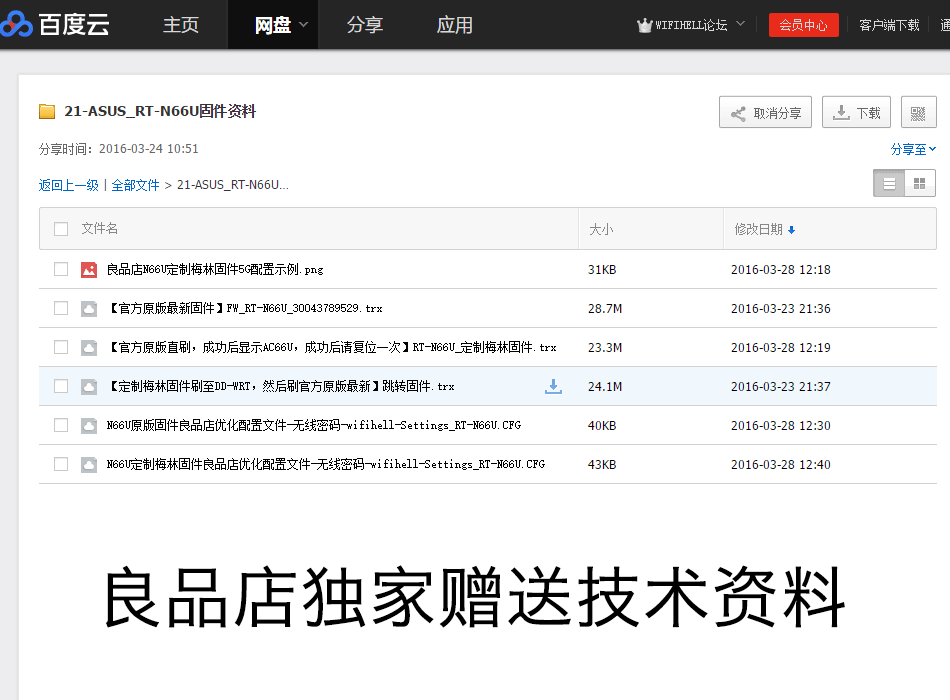The width and height of the screenshot is (950, 700).
Task: Open the 分享至 dropdown
Action: (x=913, y=149)
